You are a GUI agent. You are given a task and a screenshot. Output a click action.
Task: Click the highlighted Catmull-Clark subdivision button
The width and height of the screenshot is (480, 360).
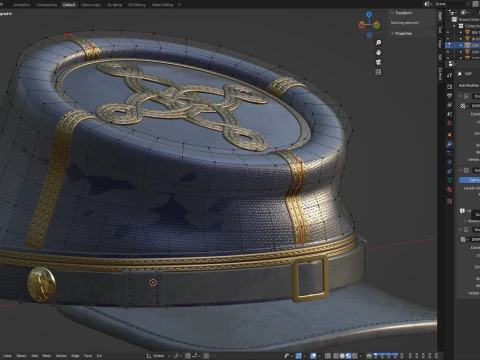click(x=470, y=180)
